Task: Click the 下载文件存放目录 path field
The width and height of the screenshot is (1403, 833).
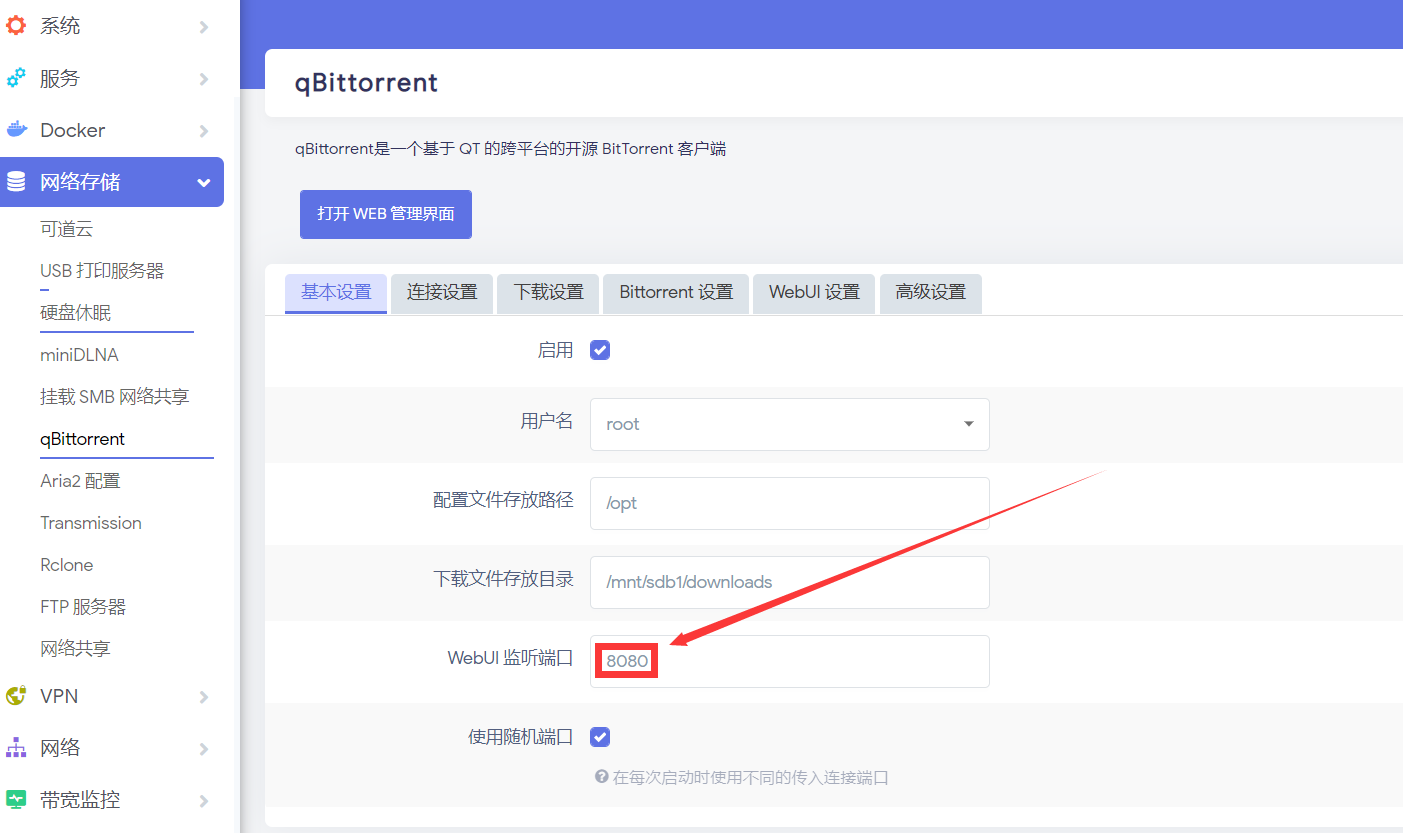Action: coord(789,582)
